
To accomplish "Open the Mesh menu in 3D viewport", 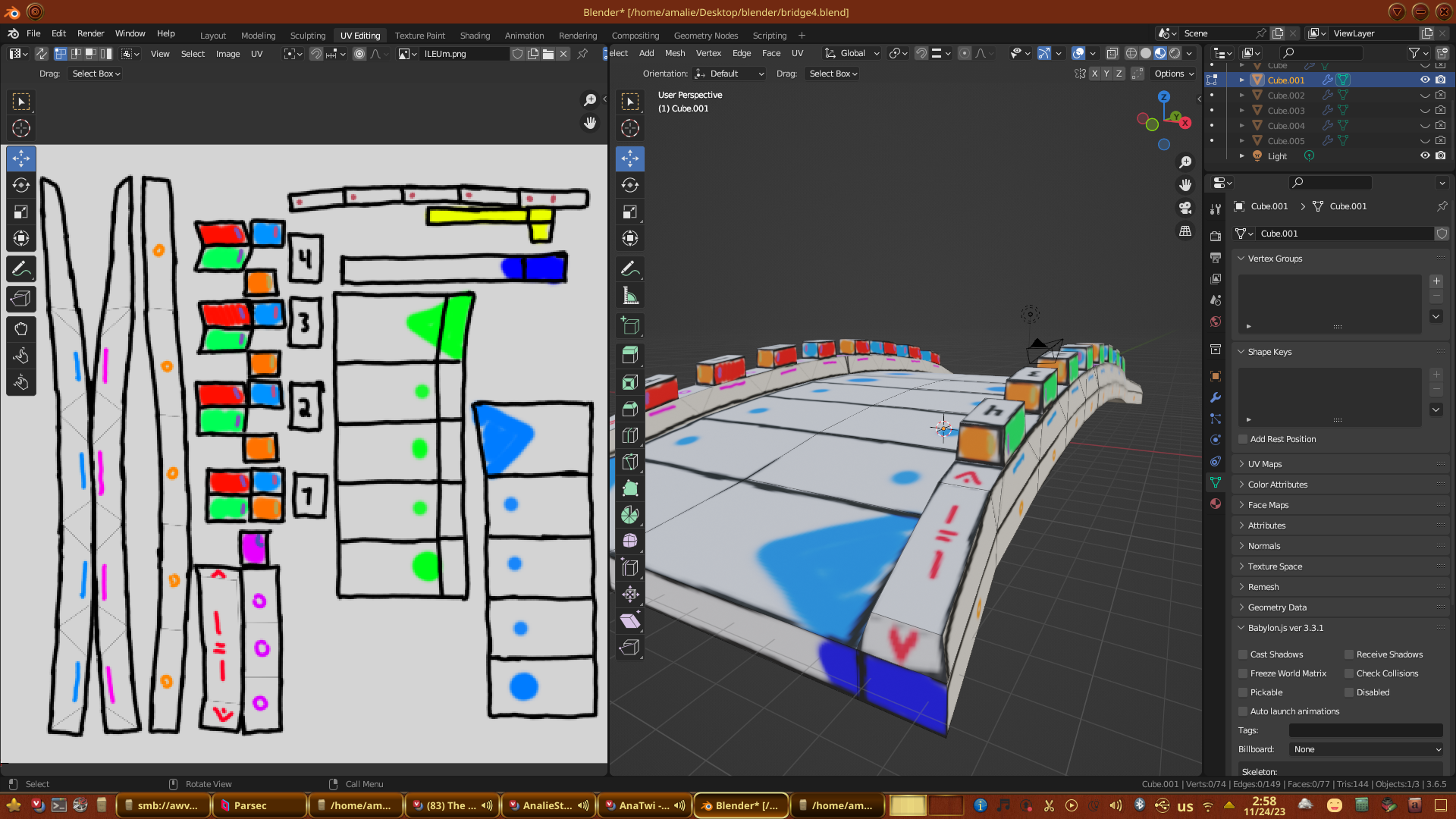I will point(674,53).
